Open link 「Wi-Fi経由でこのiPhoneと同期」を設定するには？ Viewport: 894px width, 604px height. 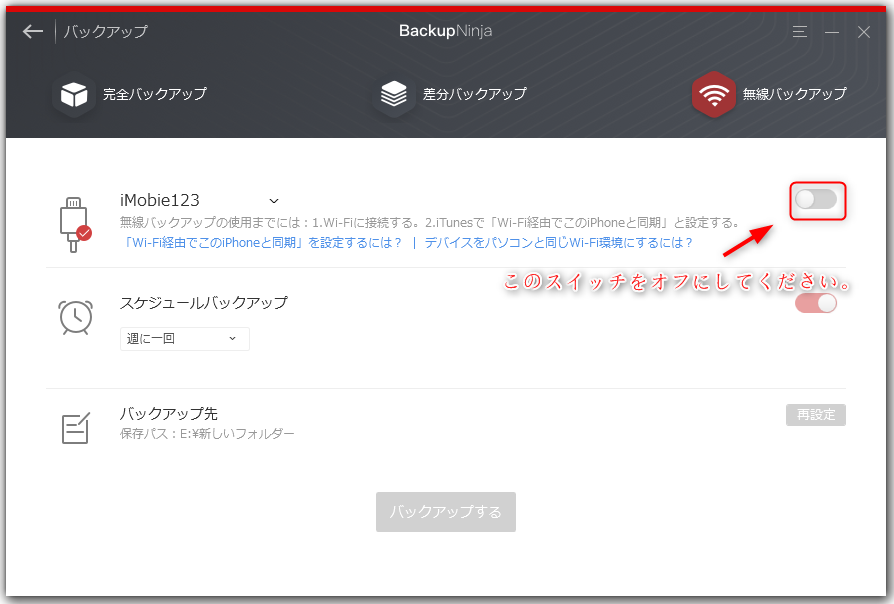(x=261, y=243)
